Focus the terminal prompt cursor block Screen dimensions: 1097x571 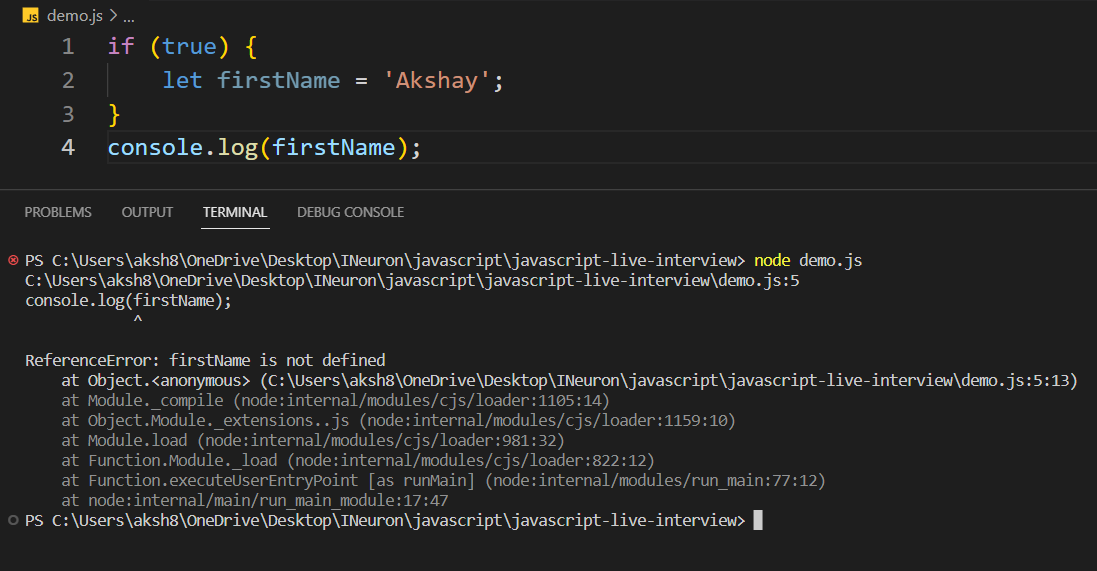(x=758, y=520)
